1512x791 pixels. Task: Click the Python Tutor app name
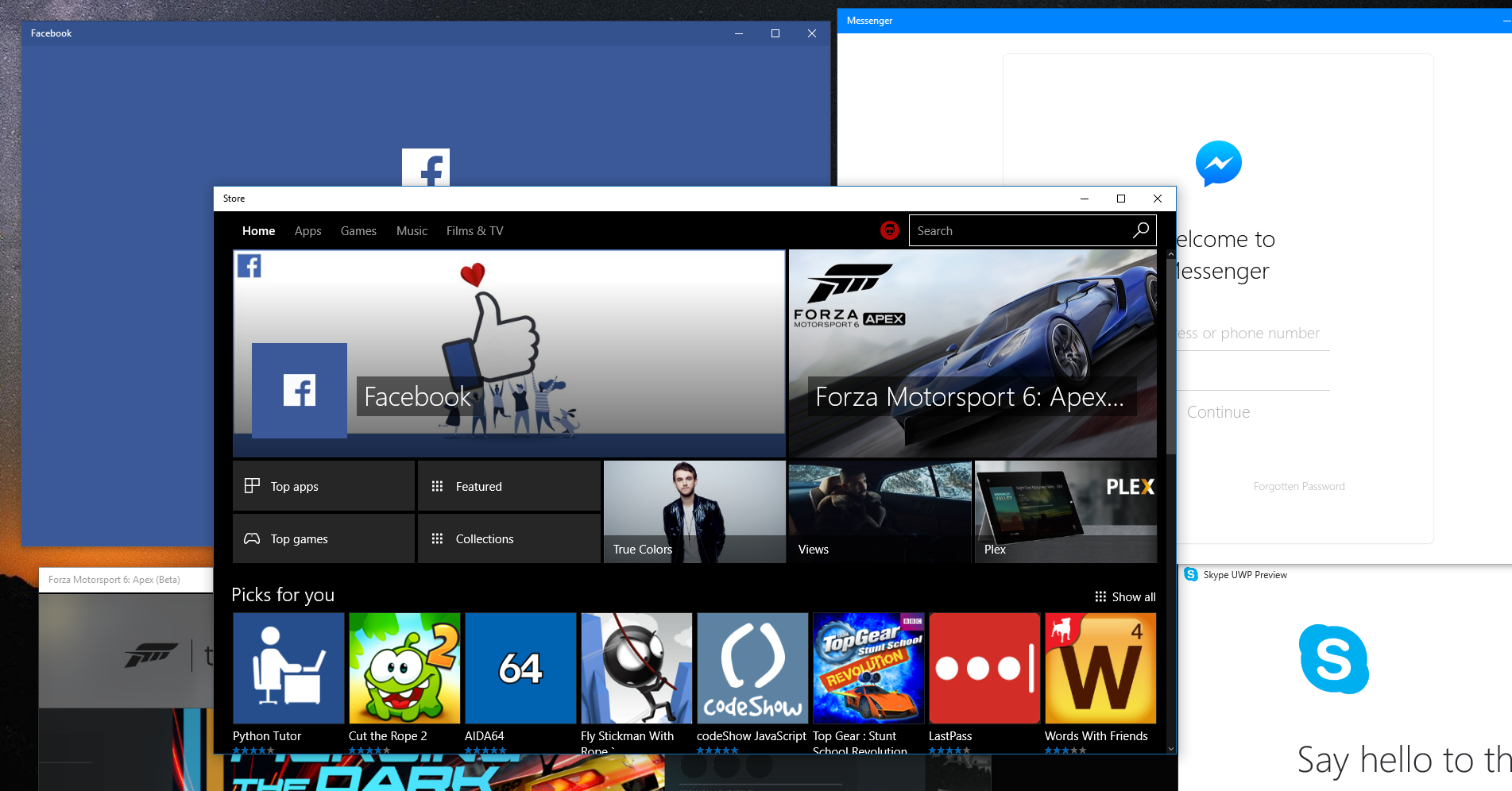[x=267, y=736]
